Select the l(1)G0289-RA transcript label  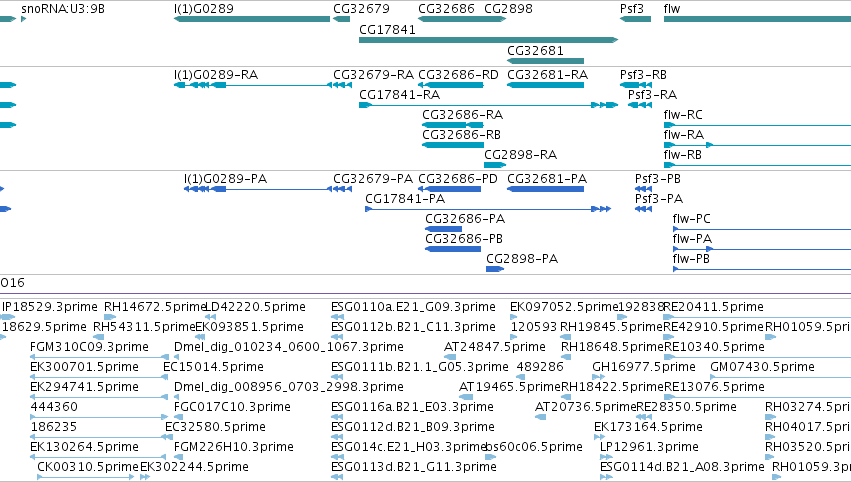pos(215,75)
